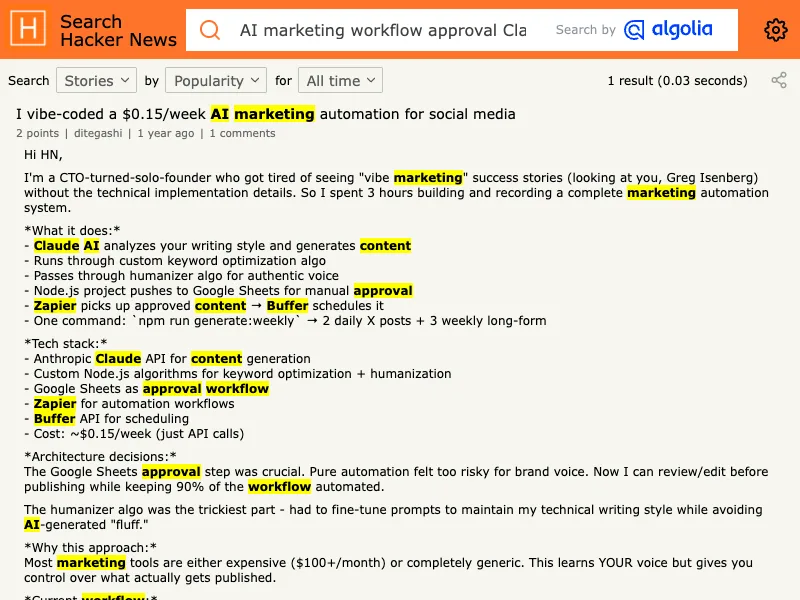Click the 'Zapier picks up approved content' line
The height and width of the screenshot is (600, 800).
(204, 306)
